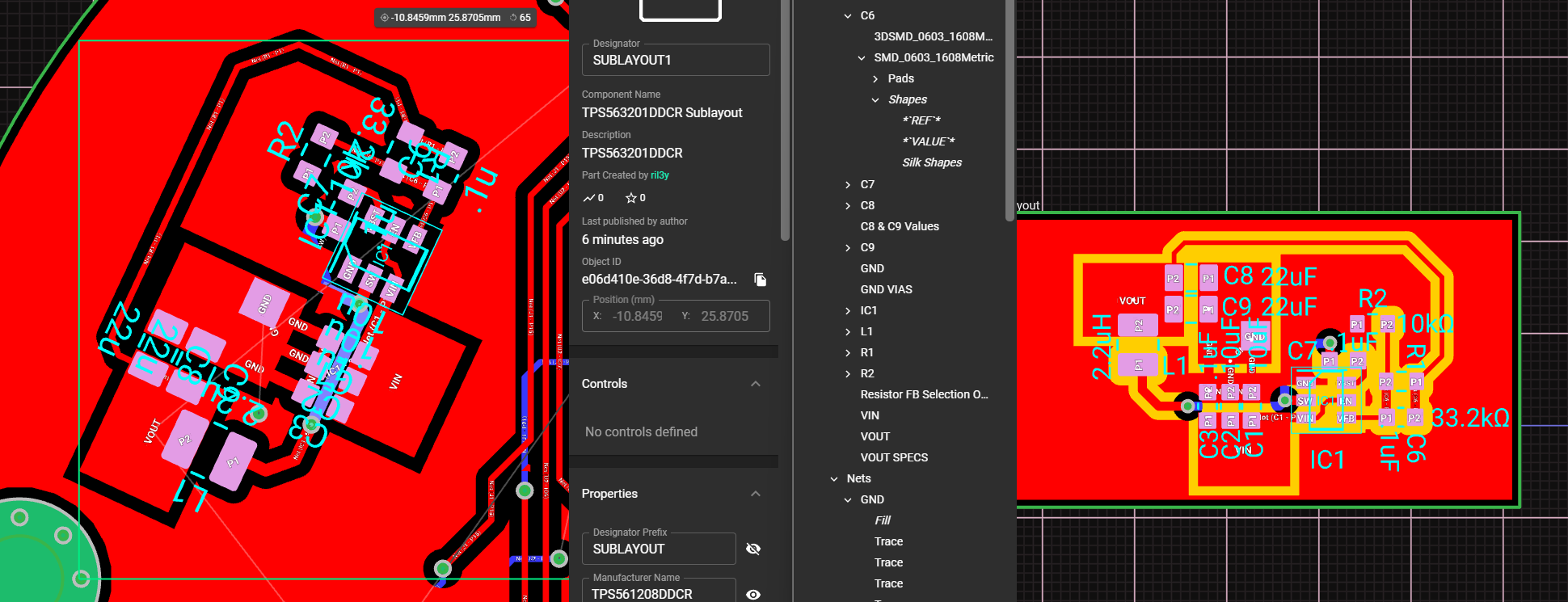Collapse the C6 tree node

[x=848, y=15]
